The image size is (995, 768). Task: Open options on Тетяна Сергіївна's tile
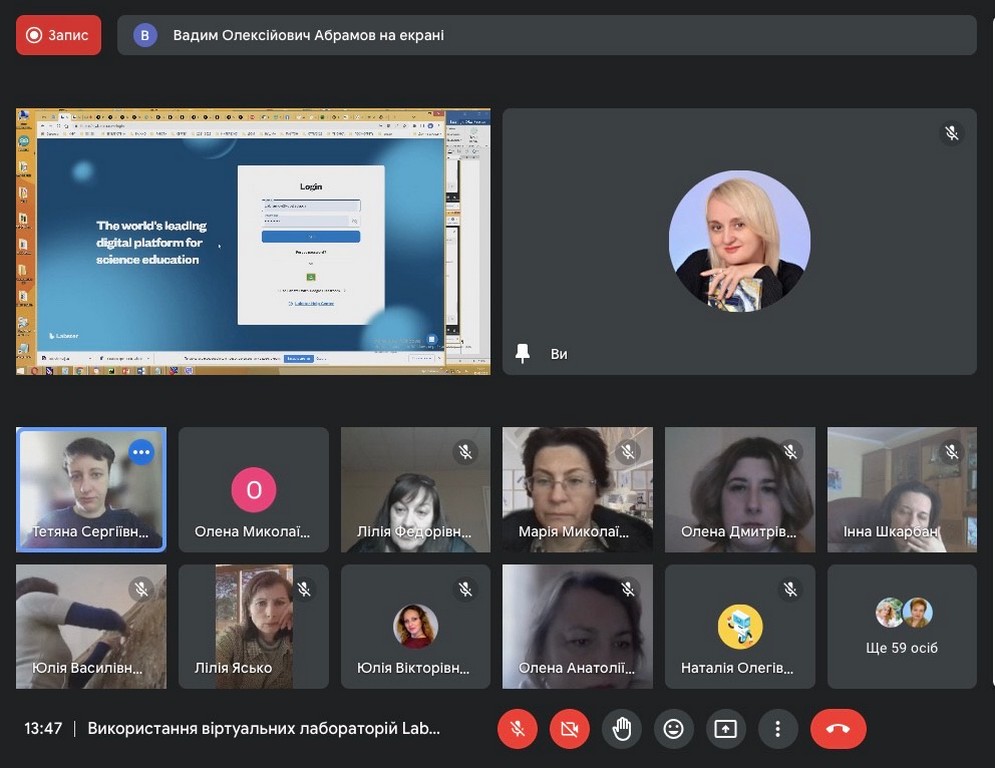tap(141, 452)
